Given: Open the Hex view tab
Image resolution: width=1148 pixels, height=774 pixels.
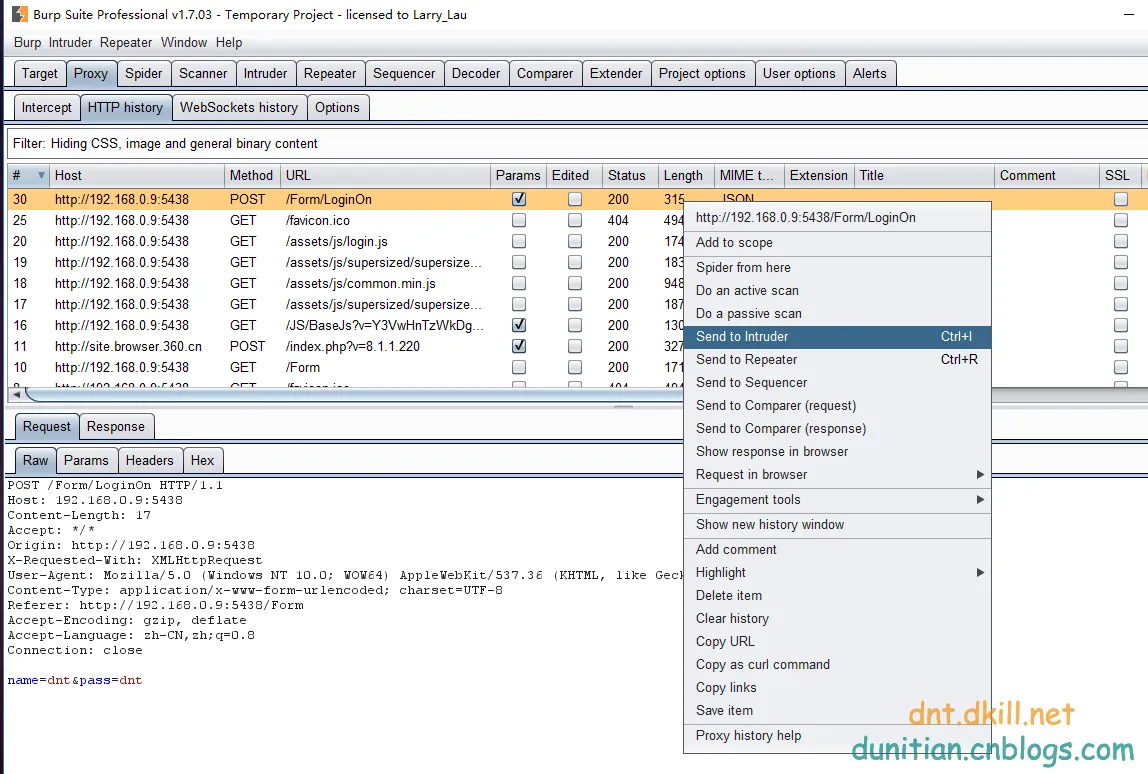Looking at the screenshot, I should coord(202,460).
